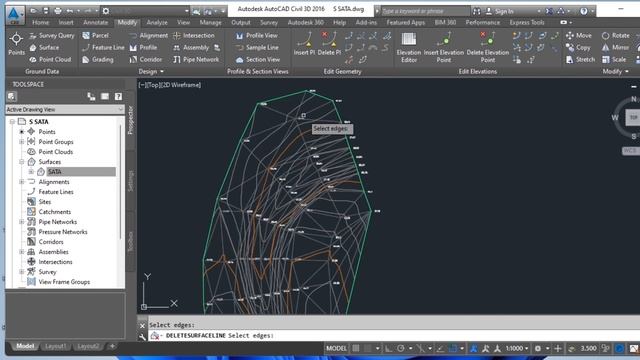Click Delete Elevation Point
This screenshot has width=640, height=360.
[487, 47]
